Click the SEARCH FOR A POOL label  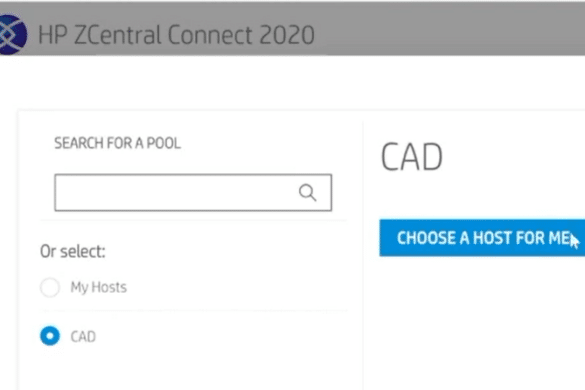click(118, 143)
